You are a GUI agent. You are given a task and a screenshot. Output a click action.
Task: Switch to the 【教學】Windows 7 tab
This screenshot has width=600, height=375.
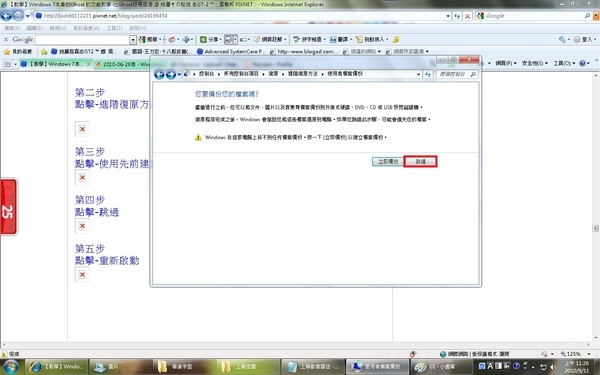(x=55, y=64)
